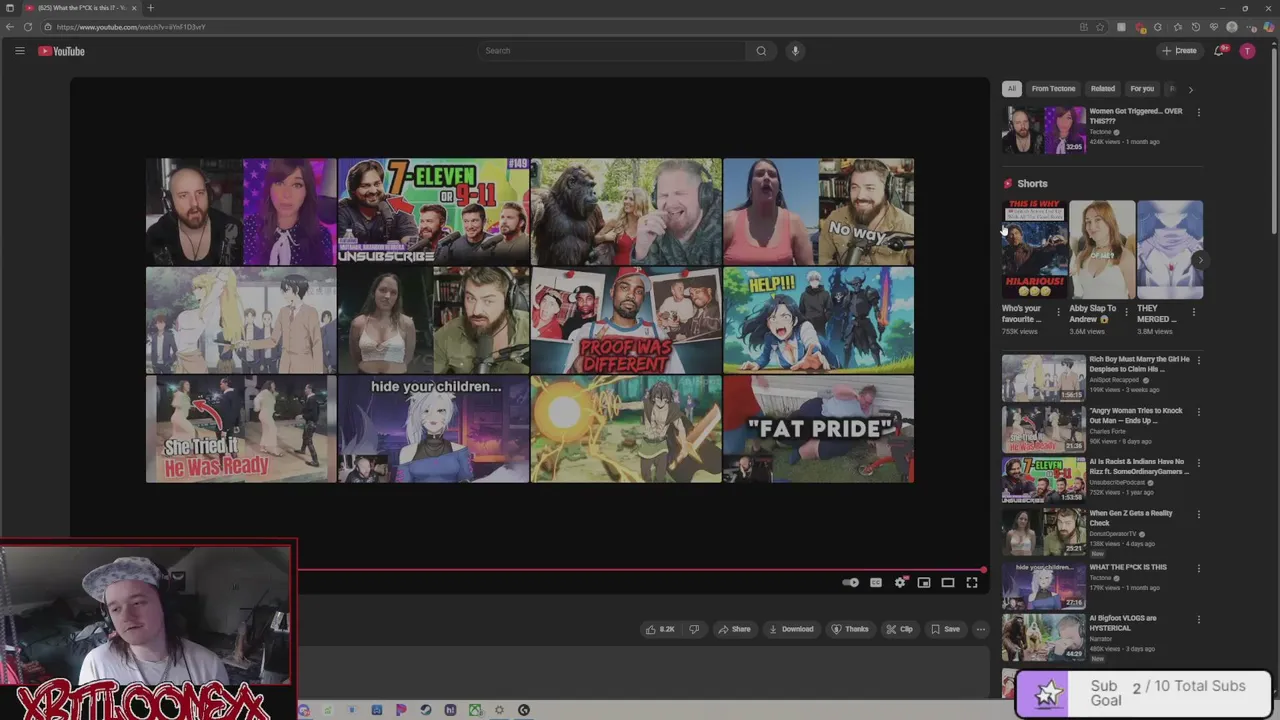Open the Copilot icon in browser toolbar
The height and width of the screenshot is (720, 1280).
(1269, 27)
